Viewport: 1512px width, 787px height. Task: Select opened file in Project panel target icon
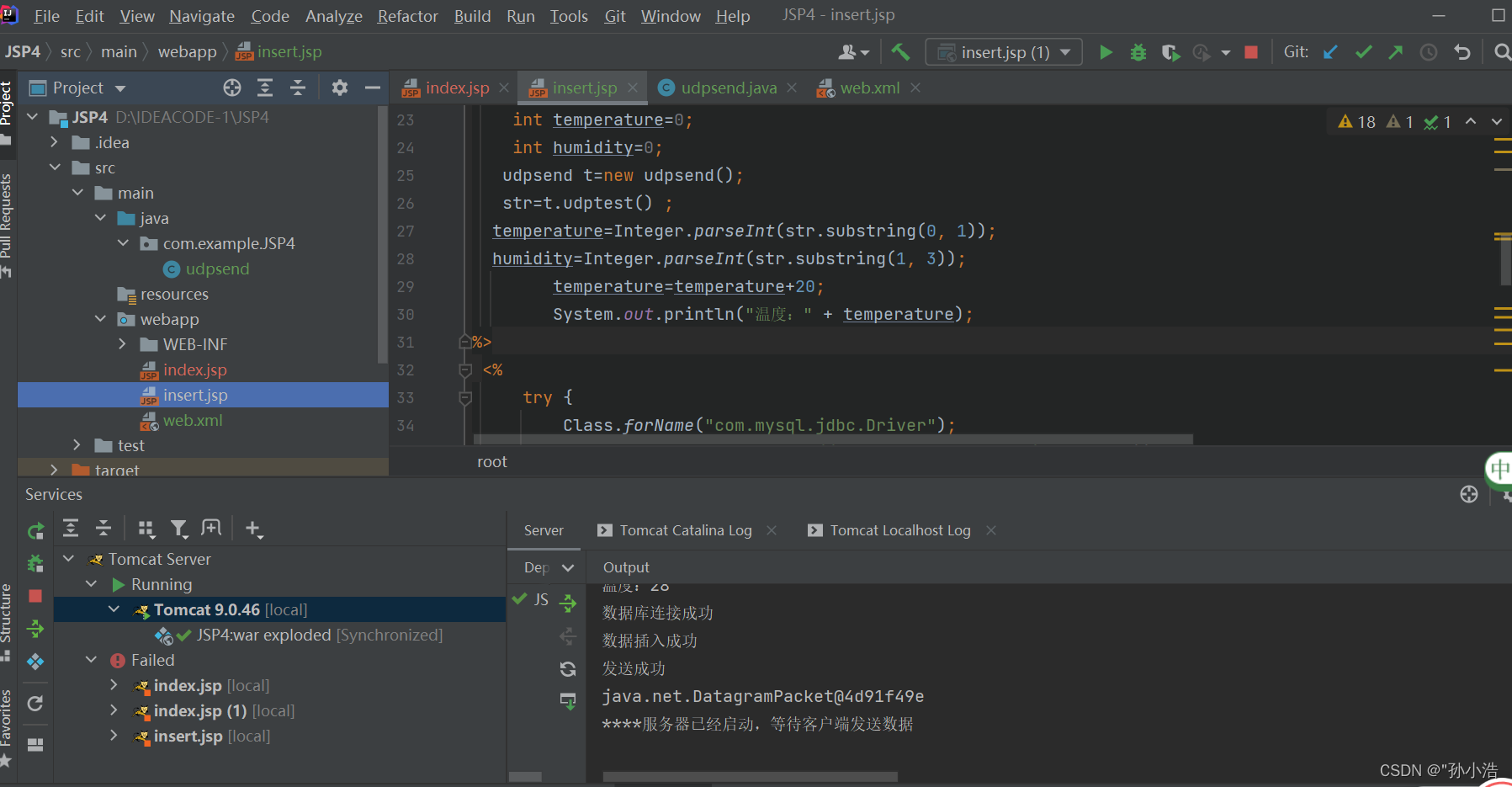click(x=232, y=88)
